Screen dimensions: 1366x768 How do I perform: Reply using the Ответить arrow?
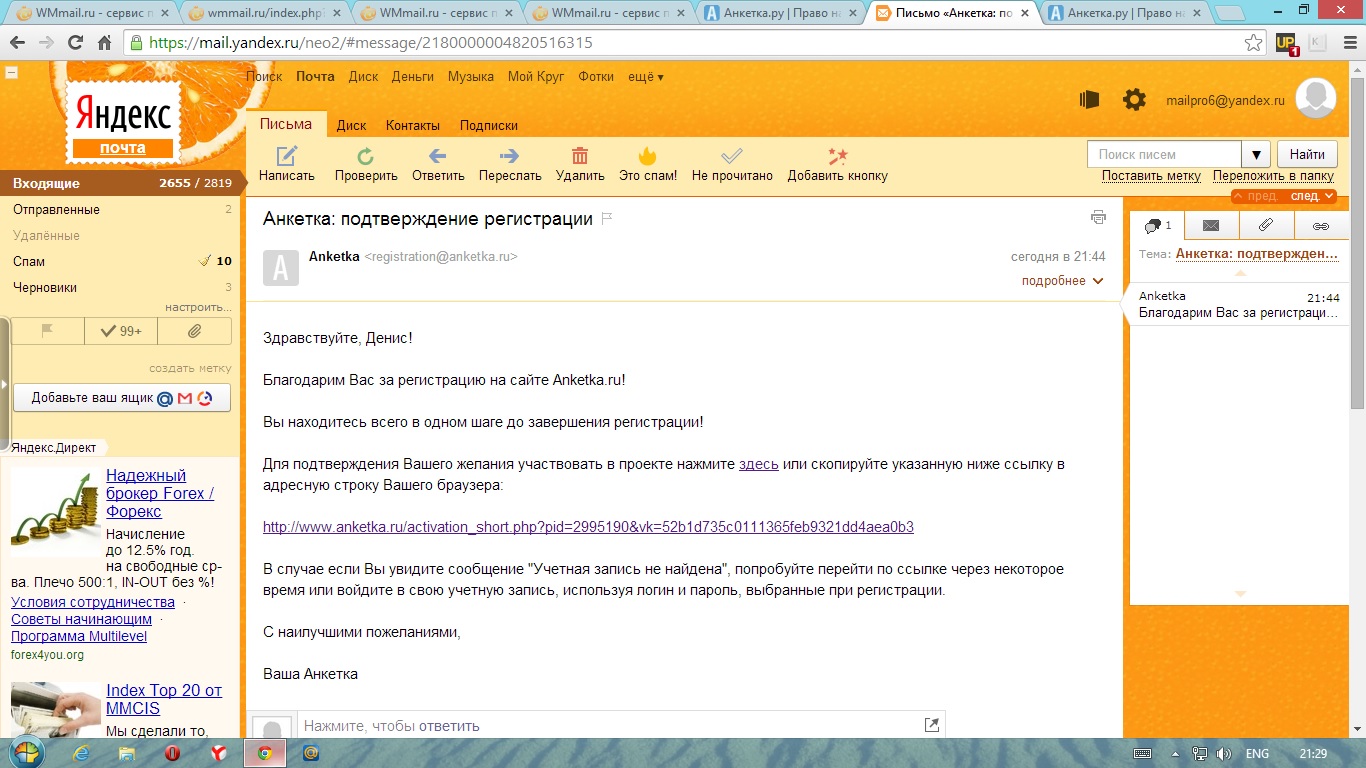pos(437,156)
